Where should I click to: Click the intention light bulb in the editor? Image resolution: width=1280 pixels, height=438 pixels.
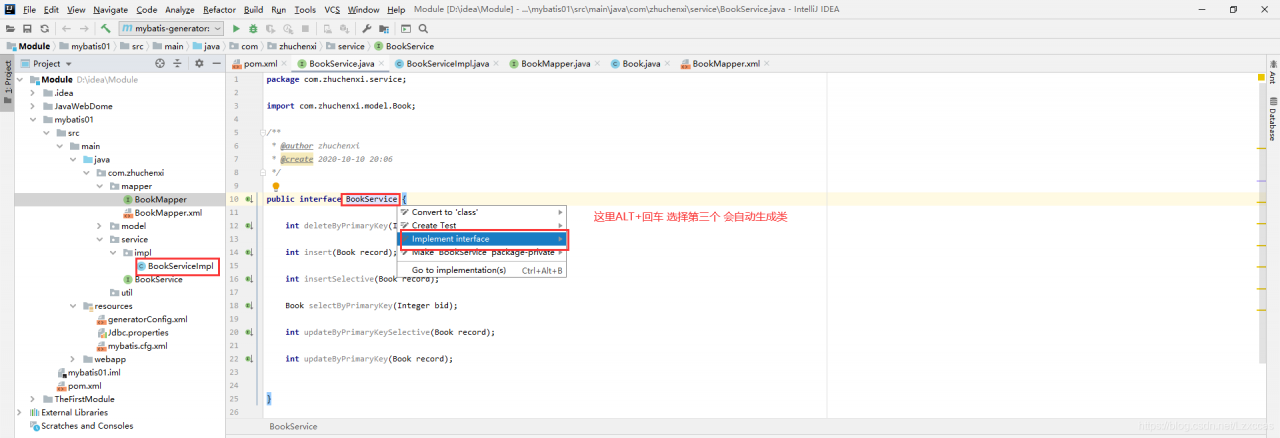(x=276, y=187)
